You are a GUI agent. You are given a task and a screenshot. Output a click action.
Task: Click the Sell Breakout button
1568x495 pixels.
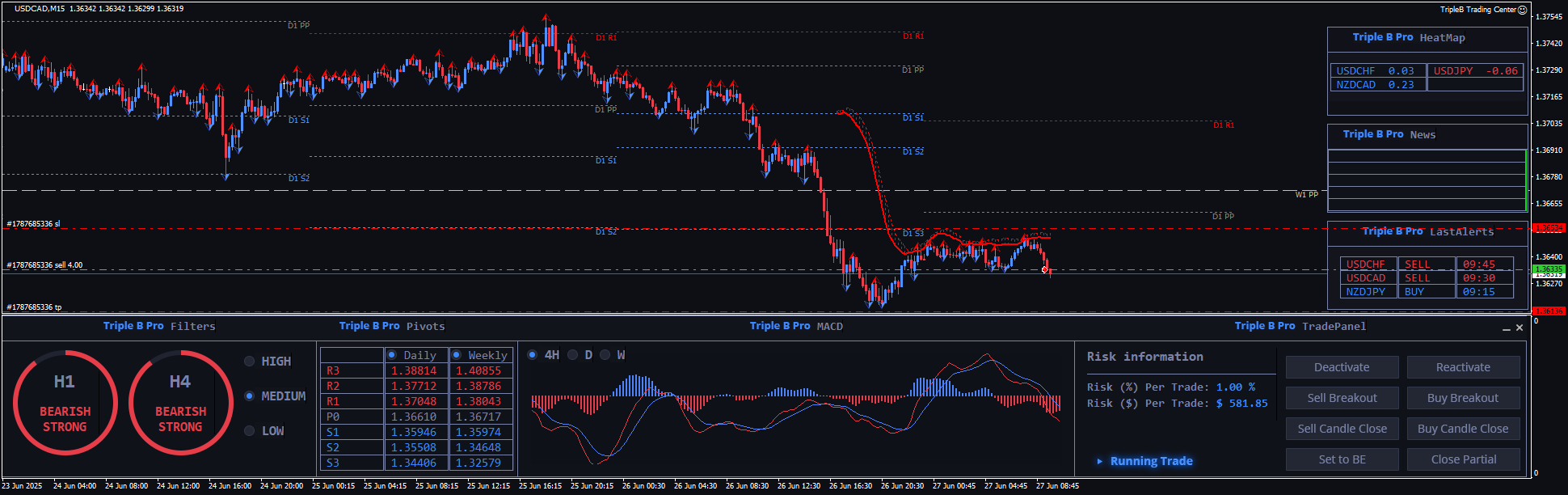[1342, 398]
